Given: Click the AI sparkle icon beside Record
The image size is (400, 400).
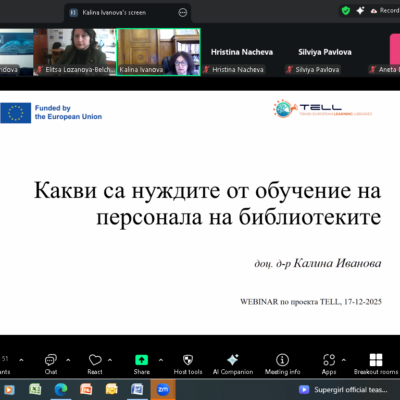Looking at the screenshot, I should pos(360,11).
